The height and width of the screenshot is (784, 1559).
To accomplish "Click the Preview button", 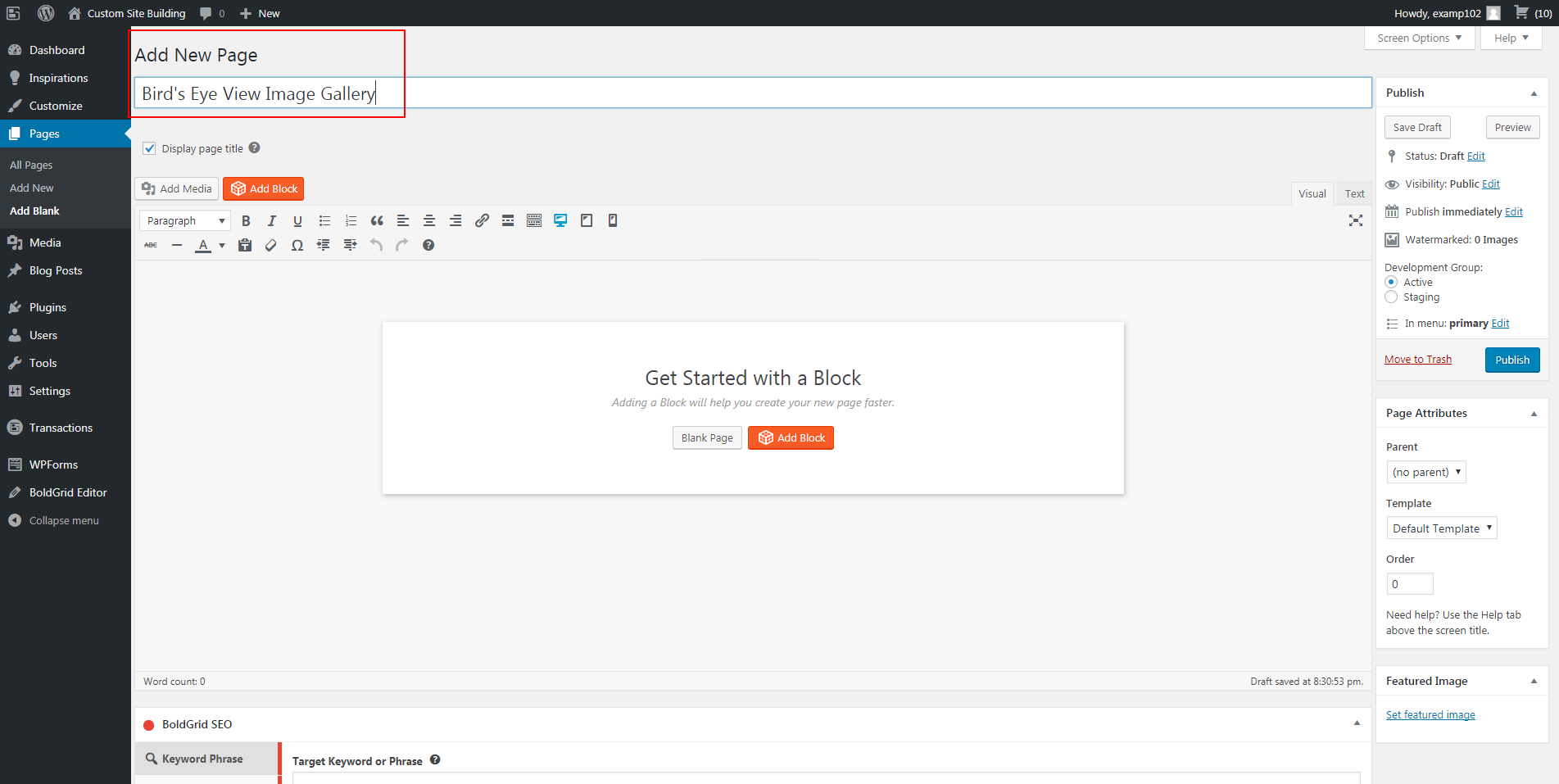I will pos(1512,127).
